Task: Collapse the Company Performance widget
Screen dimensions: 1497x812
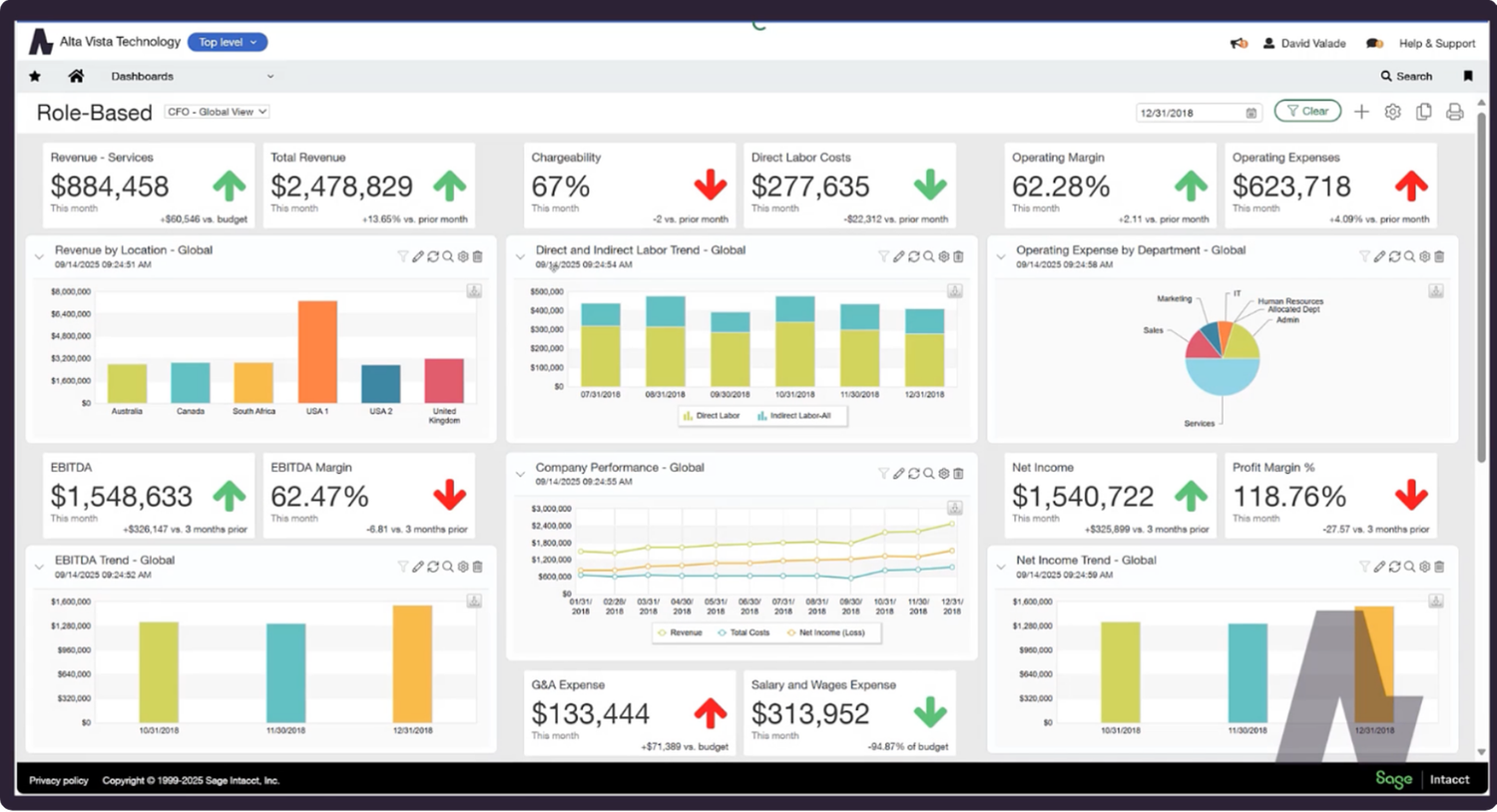Action: point(520,474)
